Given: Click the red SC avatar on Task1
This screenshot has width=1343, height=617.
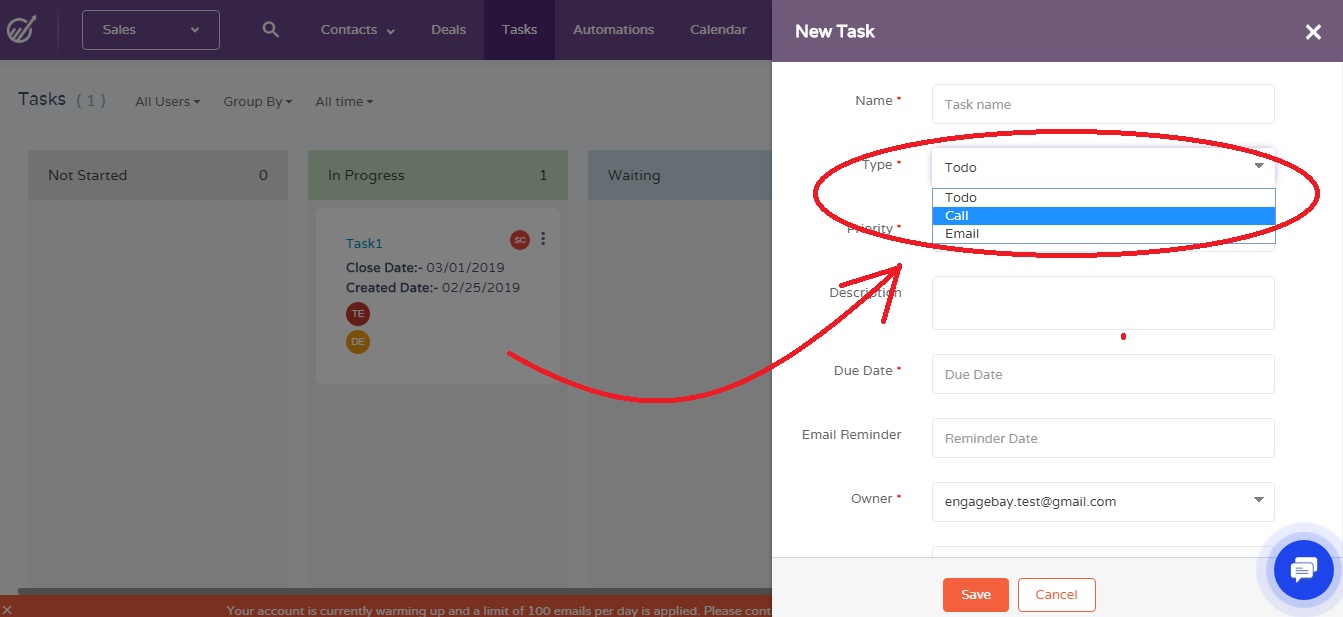Looking at the screenshot, I should point(519,240).
